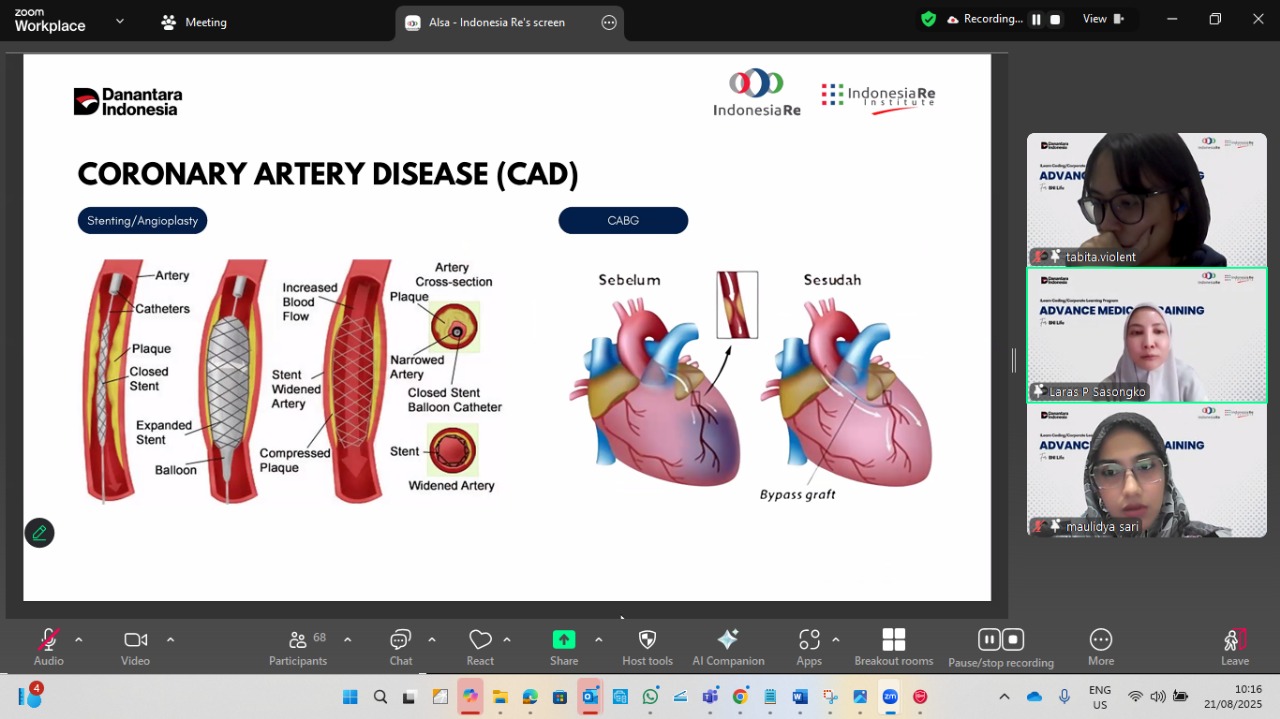Click the annotation pencil icon on slide
The width and height of the screenshot is (1280, 719).
(40, 533)
